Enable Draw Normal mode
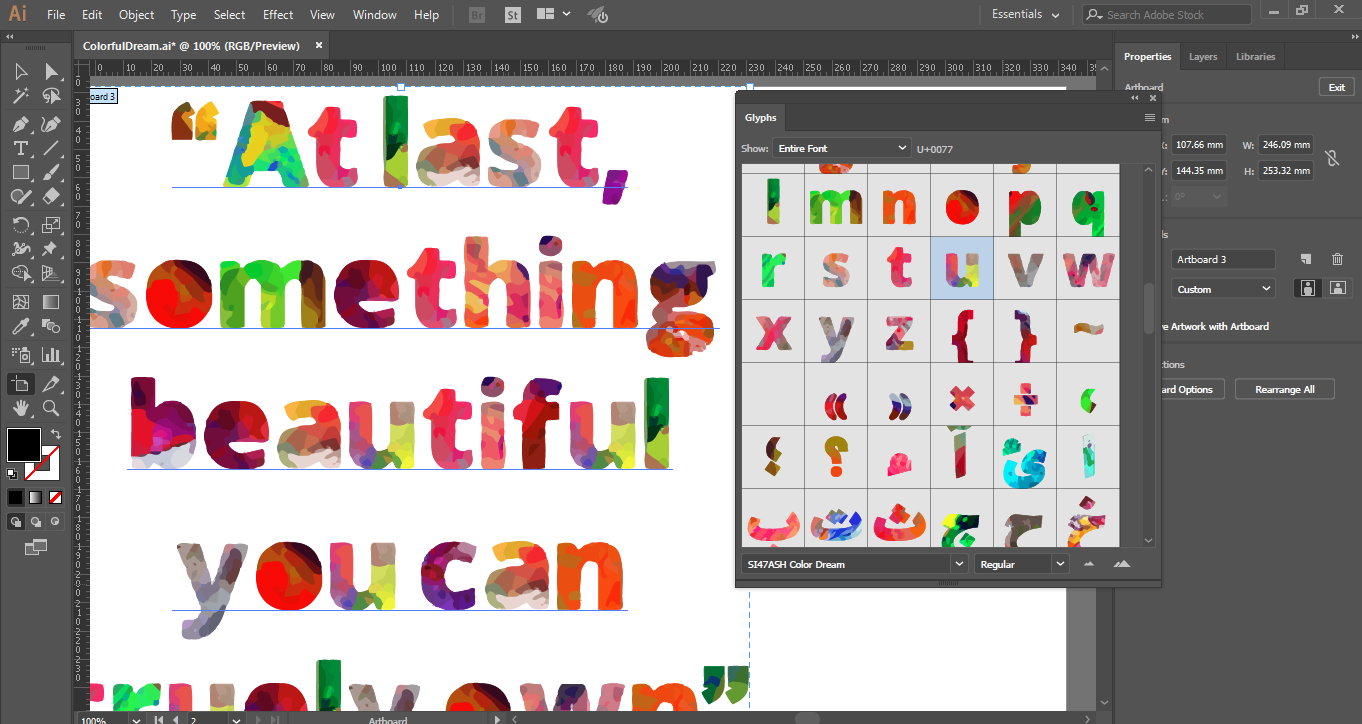This screenshot has width=1362, height=724. point(16,521)
